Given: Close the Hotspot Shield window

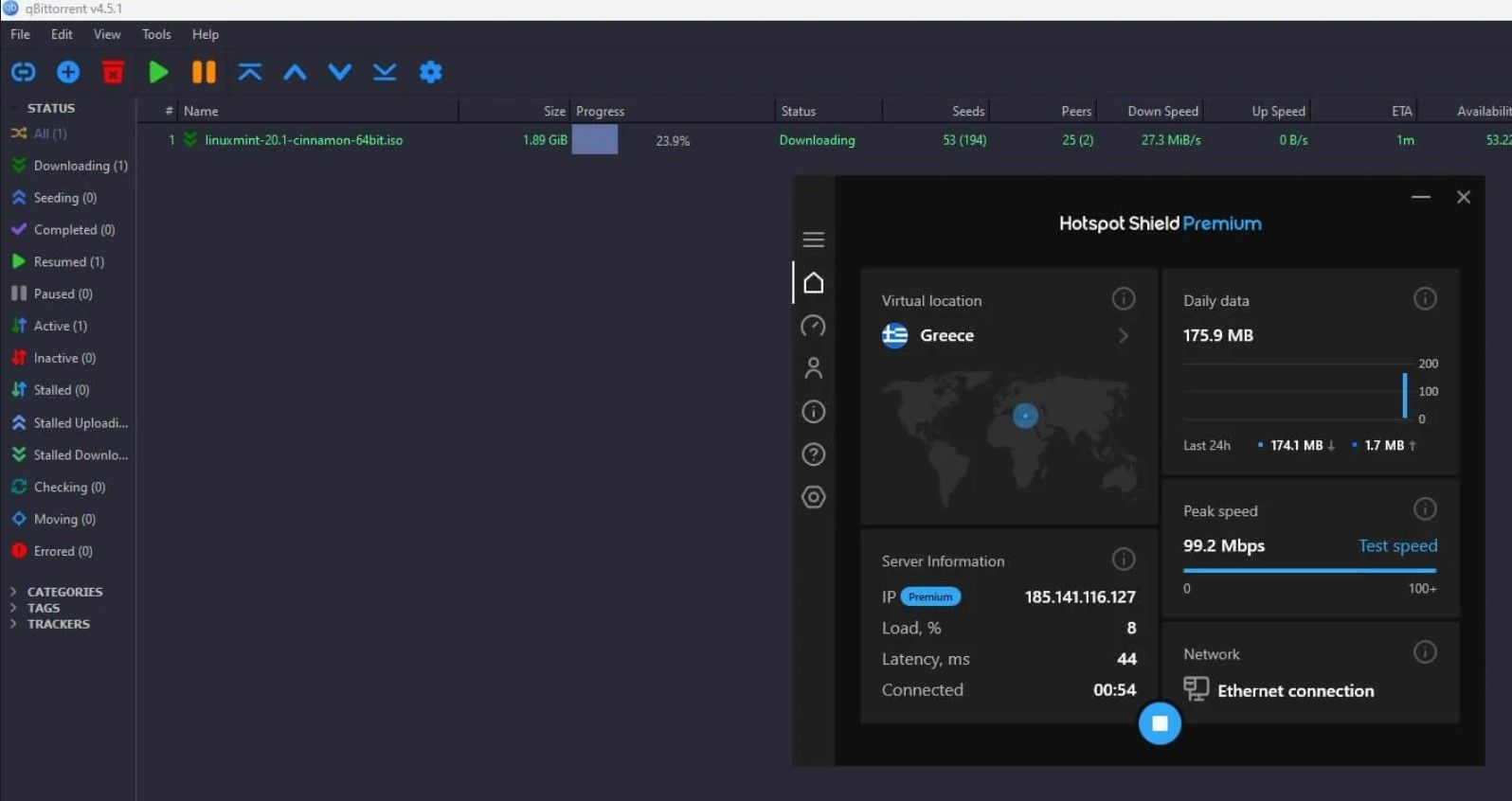Looking at the screenshot, I should pos(1464,197).
